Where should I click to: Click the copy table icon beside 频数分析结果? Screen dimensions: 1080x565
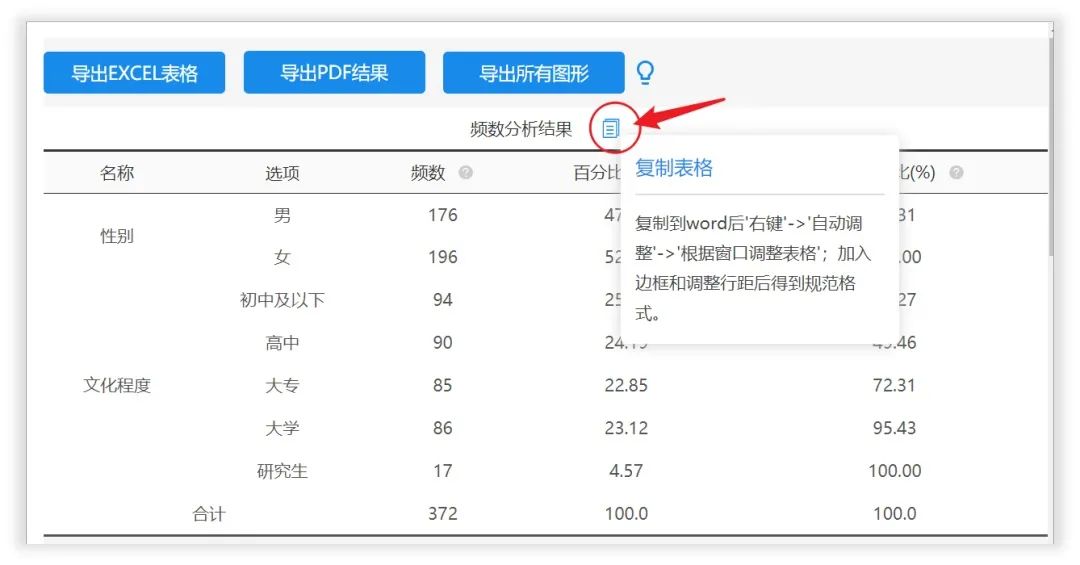pos(611,128)
